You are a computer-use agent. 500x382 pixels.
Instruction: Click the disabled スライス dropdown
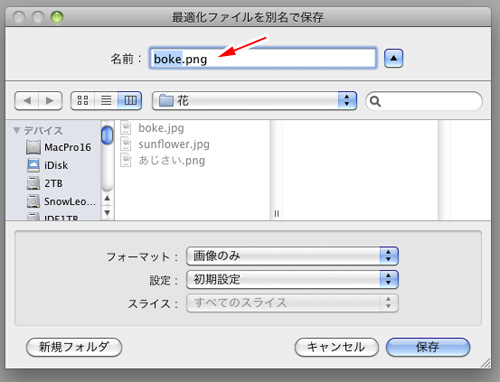292,303
